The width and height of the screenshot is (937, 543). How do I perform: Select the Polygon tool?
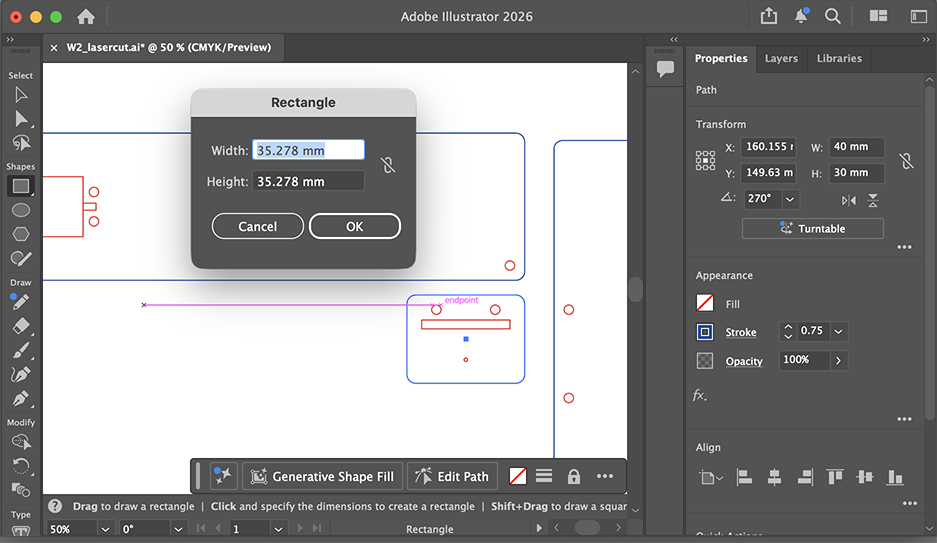click(20, 234)
